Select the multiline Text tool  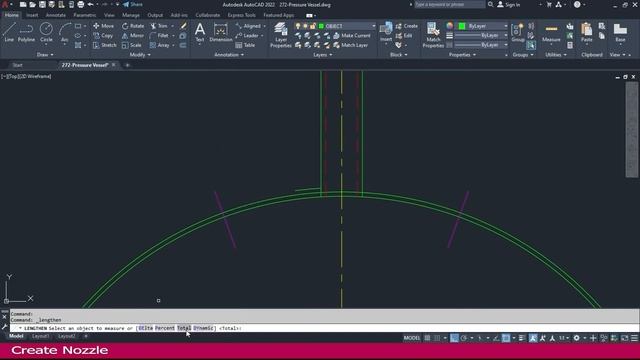(200, 32)
